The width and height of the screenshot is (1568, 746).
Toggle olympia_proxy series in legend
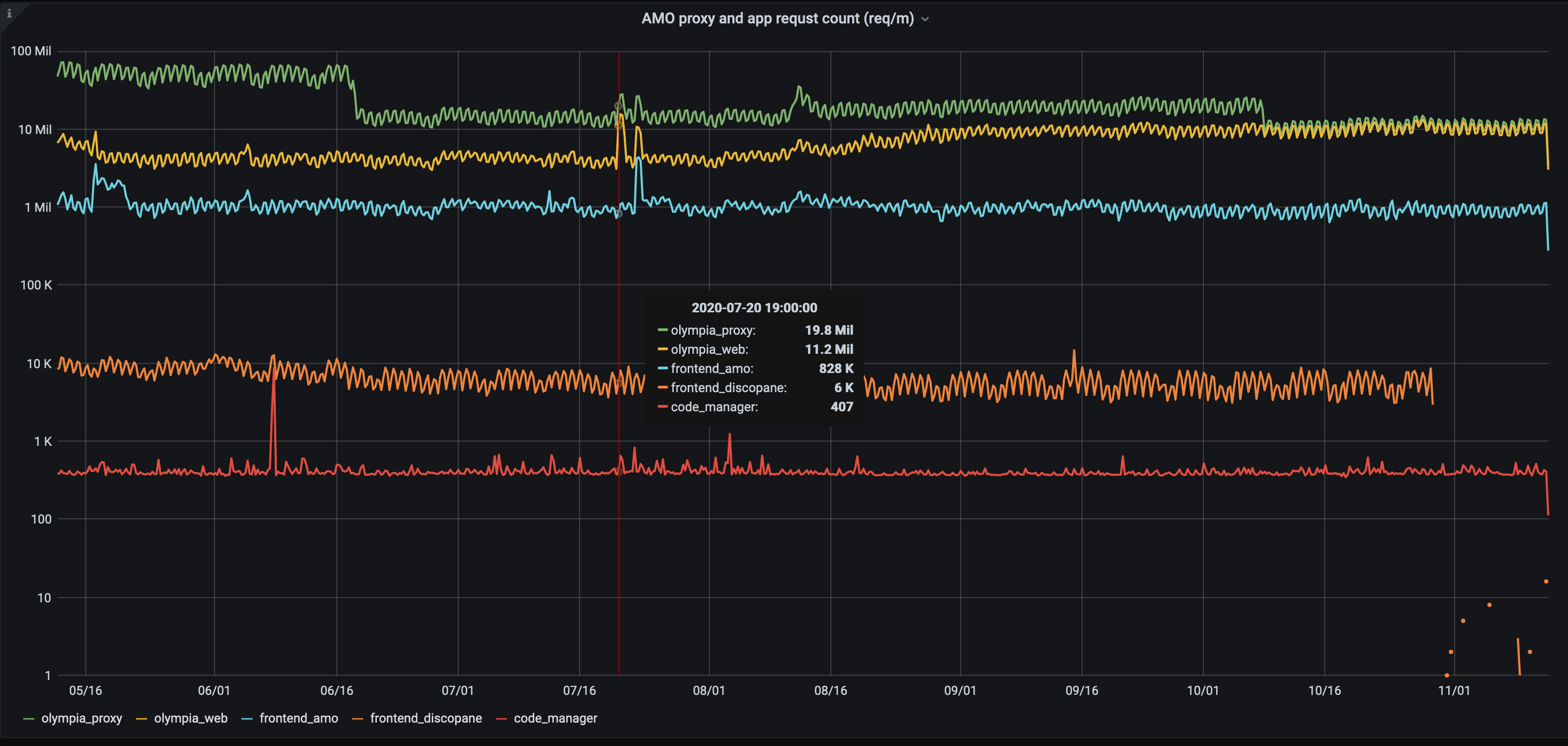click(x=81, y=718)
